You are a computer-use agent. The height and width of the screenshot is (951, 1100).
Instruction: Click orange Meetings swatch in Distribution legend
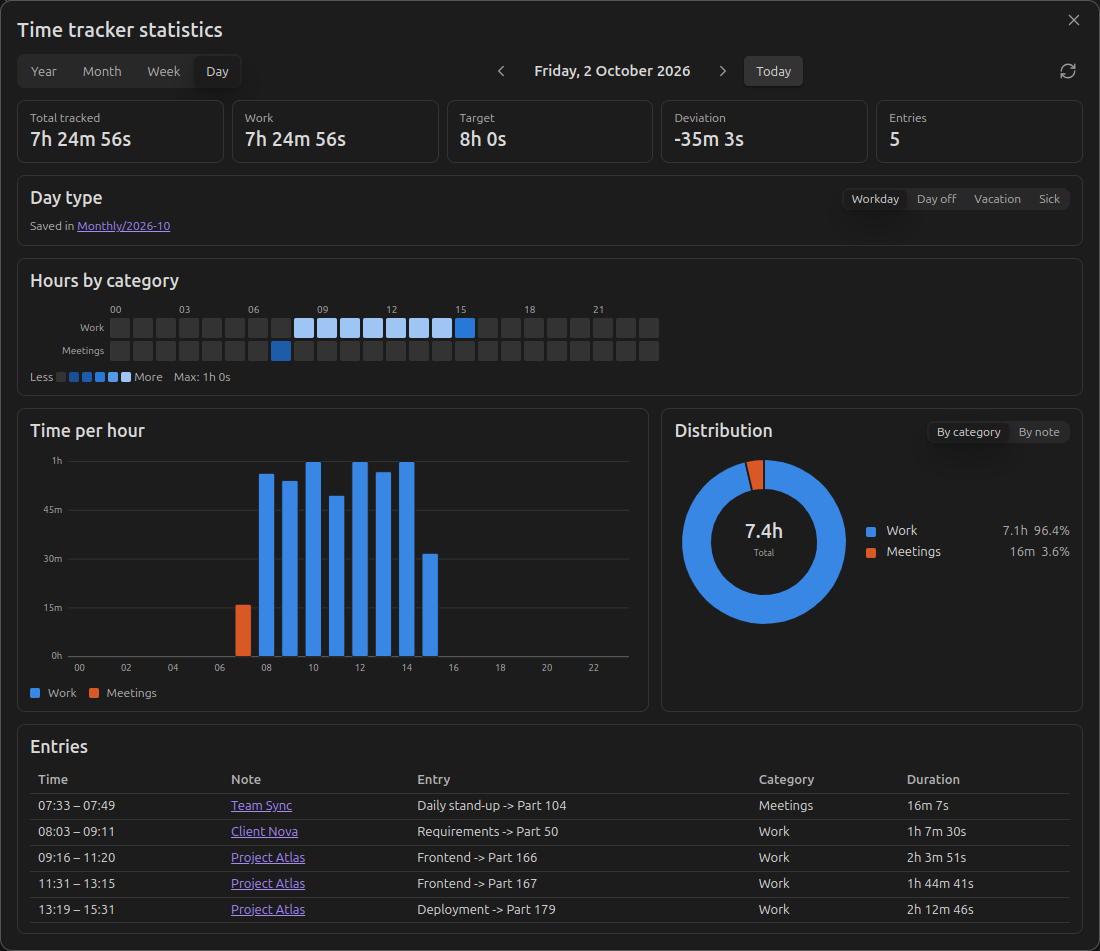tap(871, 553)
